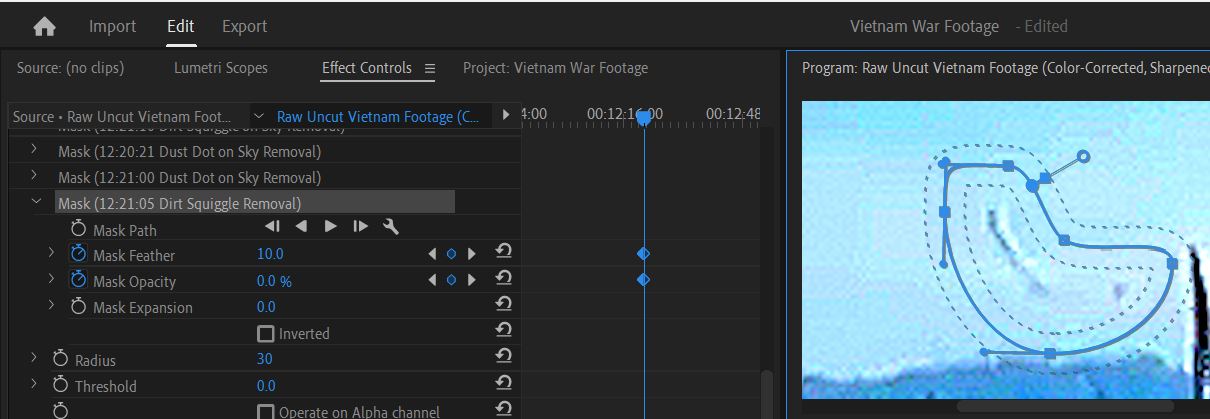Add or remove Mask Opacity keyframe
This screenshot has width=1210, height=419.
pyautogui.click(x=451, y=280)
